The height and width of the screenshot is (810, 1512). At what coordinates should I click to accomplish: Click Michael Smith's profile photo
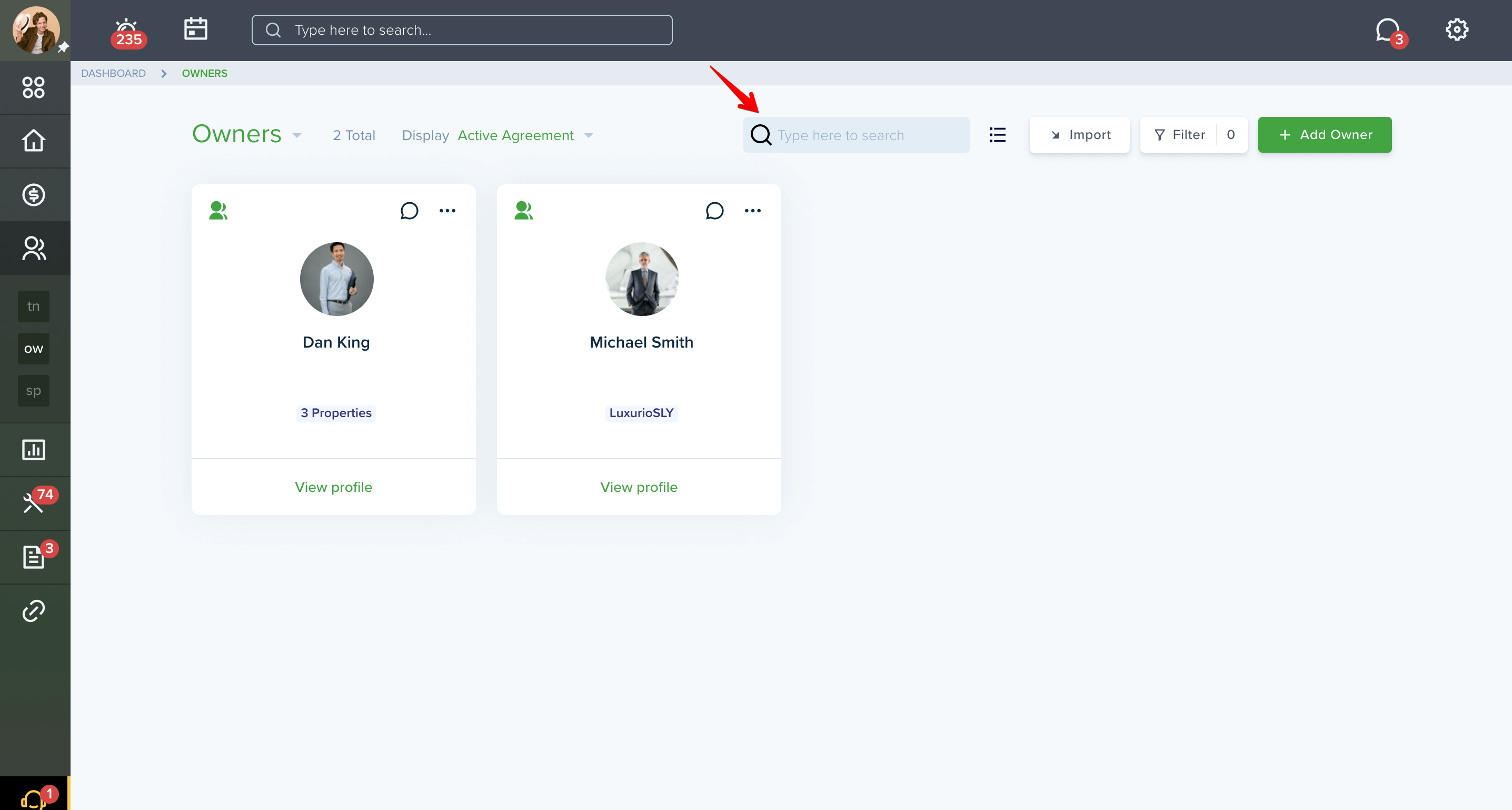[x=642, y=279]
